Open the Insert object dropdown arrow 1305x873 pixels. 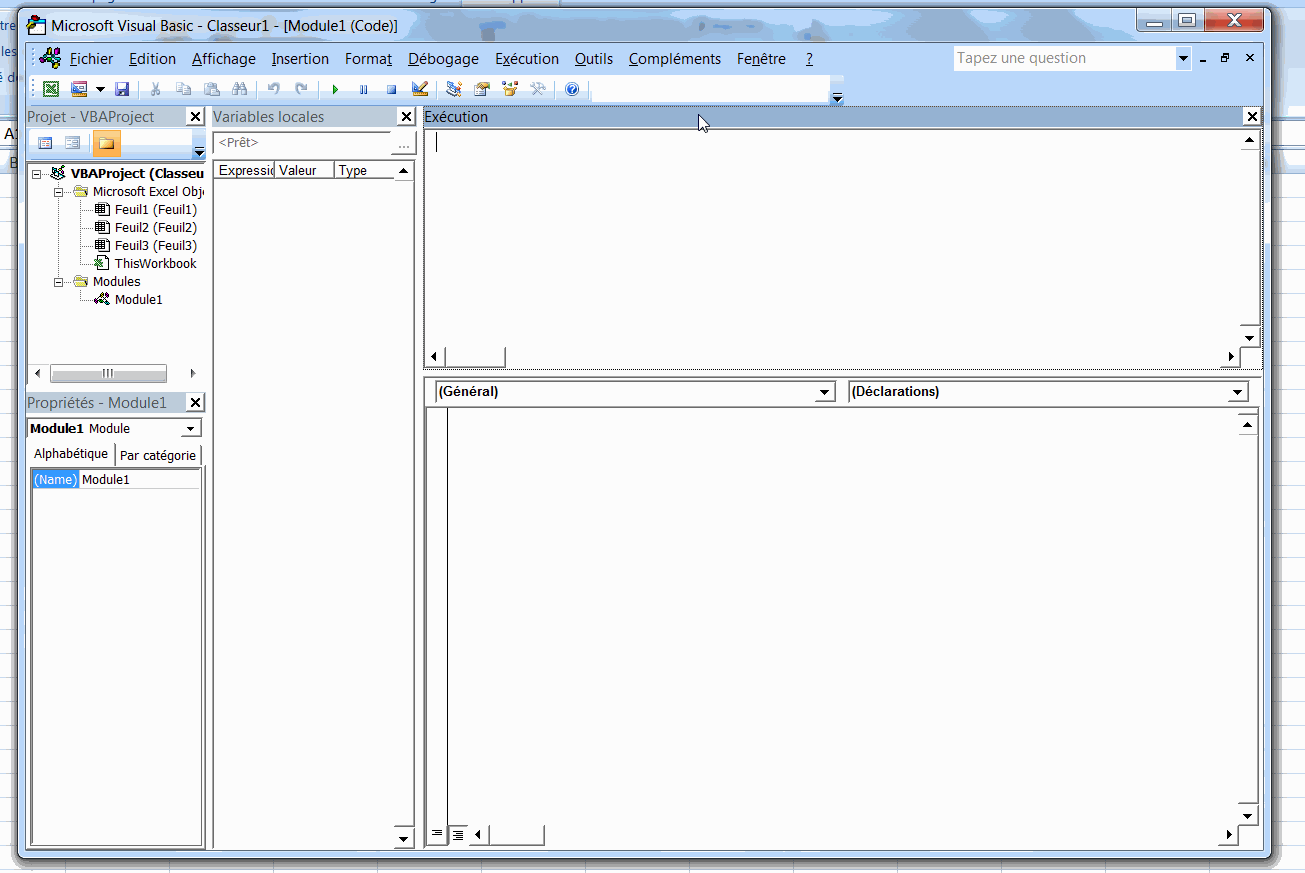click(x=100, y=89)
